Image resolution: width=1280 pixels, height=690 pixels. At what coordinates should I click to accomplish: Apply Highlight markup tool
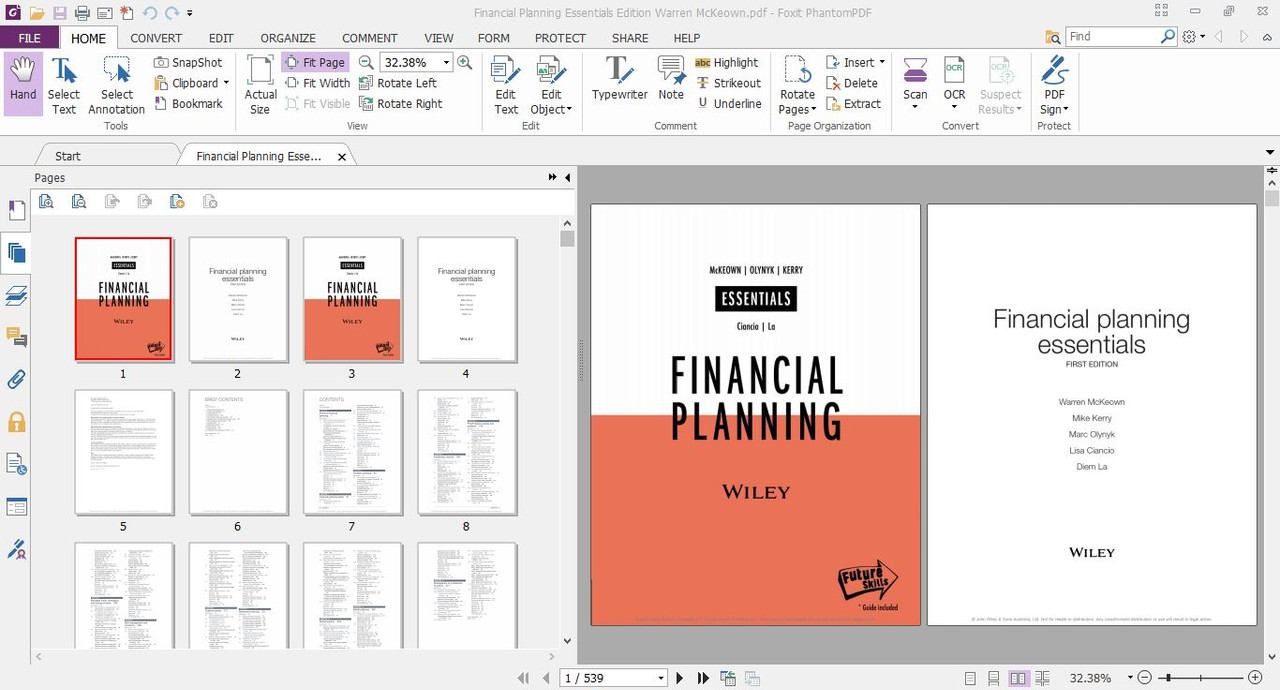pos(726,62)
